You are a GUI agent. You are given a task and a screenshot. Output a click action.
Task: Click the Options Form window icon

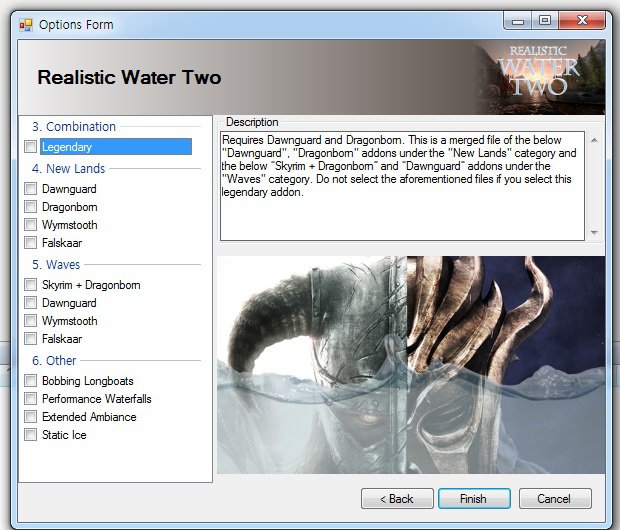(x=25, y=24)
